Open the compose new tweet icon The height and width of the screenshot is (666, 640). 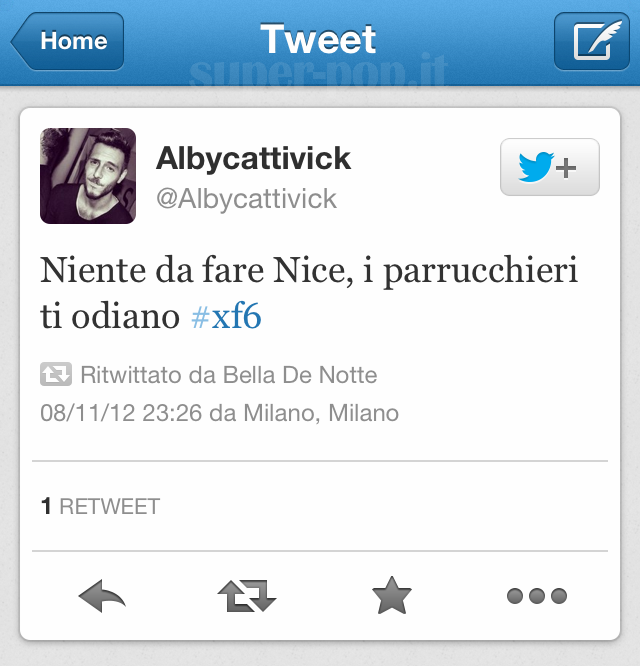click(592, 41)
